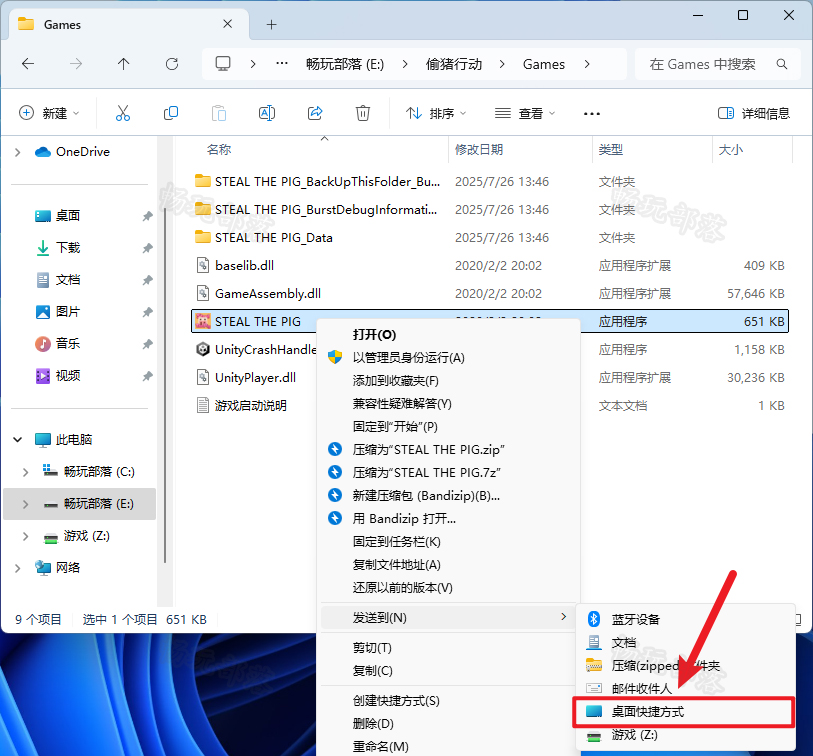Click the Delete trash can icon

(x=362, y=113)
